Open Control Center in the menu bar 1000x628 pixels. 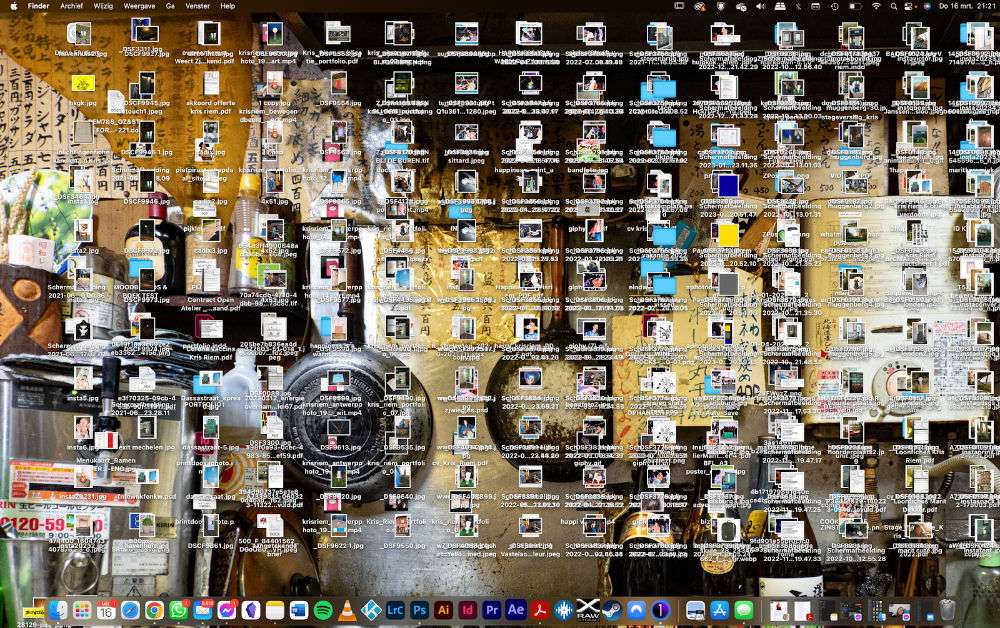tap(909, 6)
